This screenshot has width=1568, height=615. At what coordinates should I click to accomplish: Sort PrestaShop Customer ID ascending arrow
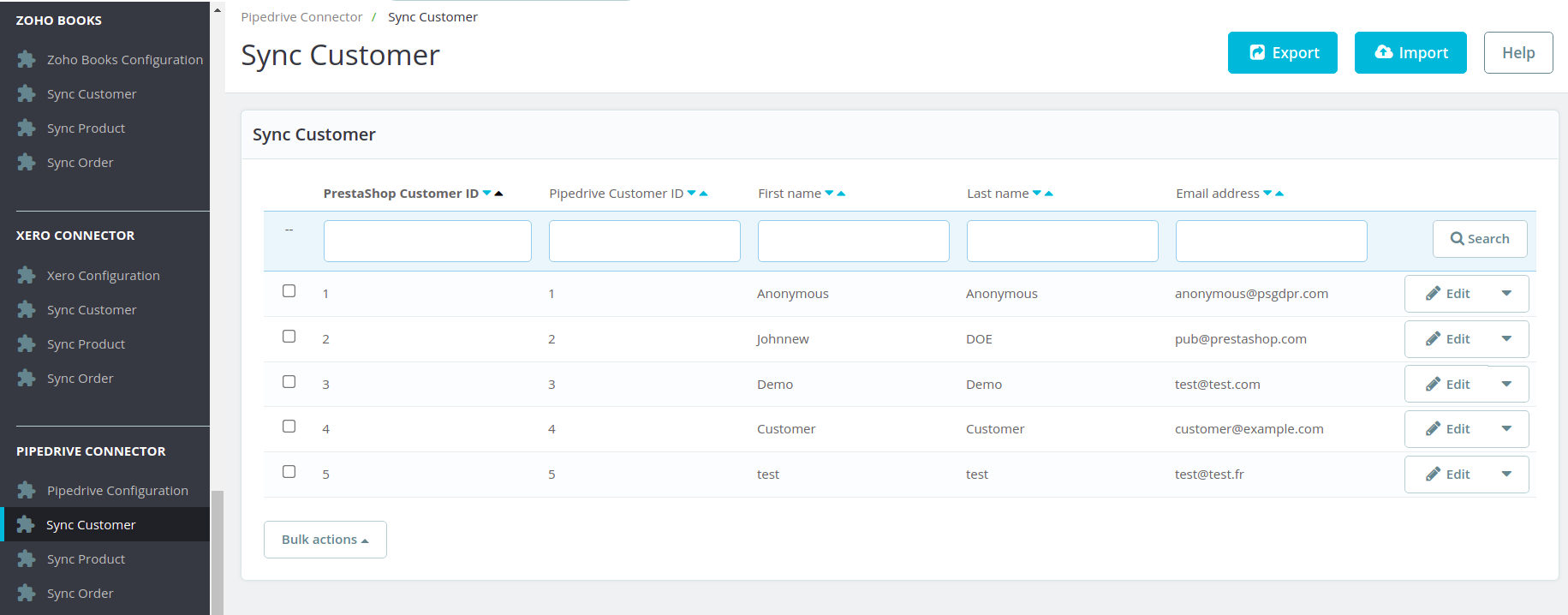498,194
